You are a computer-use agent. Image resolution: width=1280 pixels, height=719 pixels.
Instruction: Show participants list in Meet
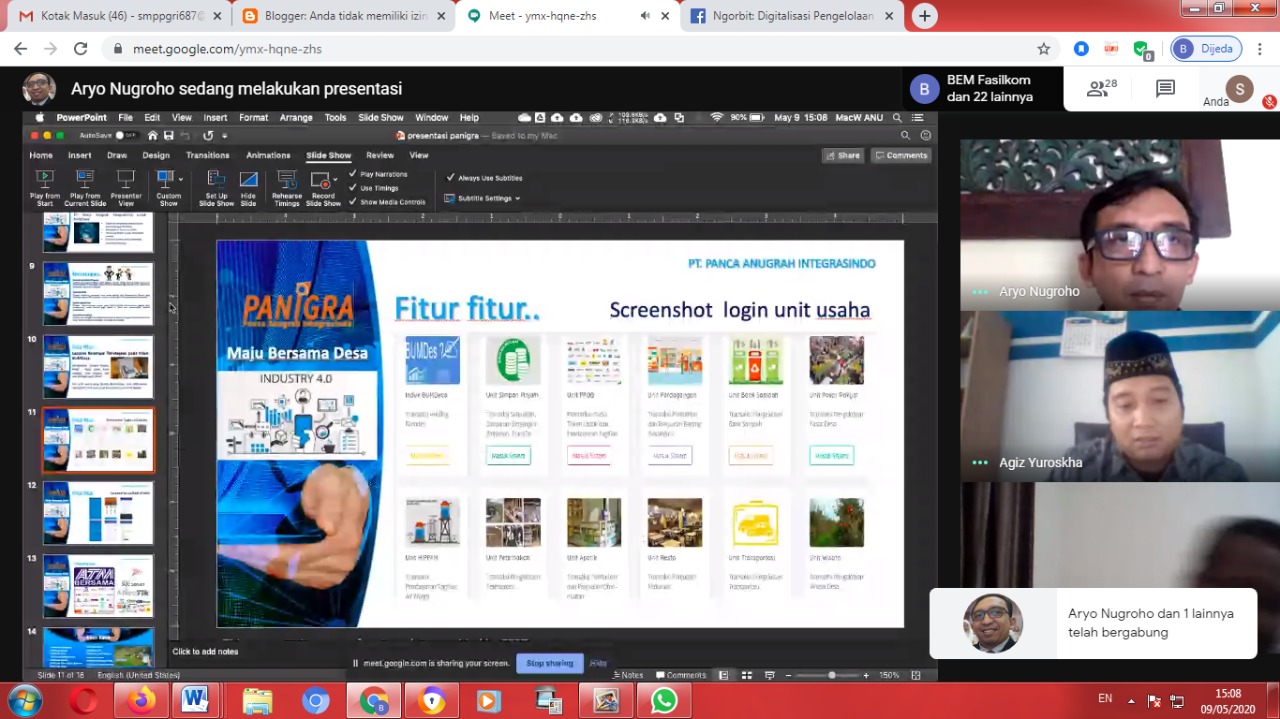[1101, 88]
